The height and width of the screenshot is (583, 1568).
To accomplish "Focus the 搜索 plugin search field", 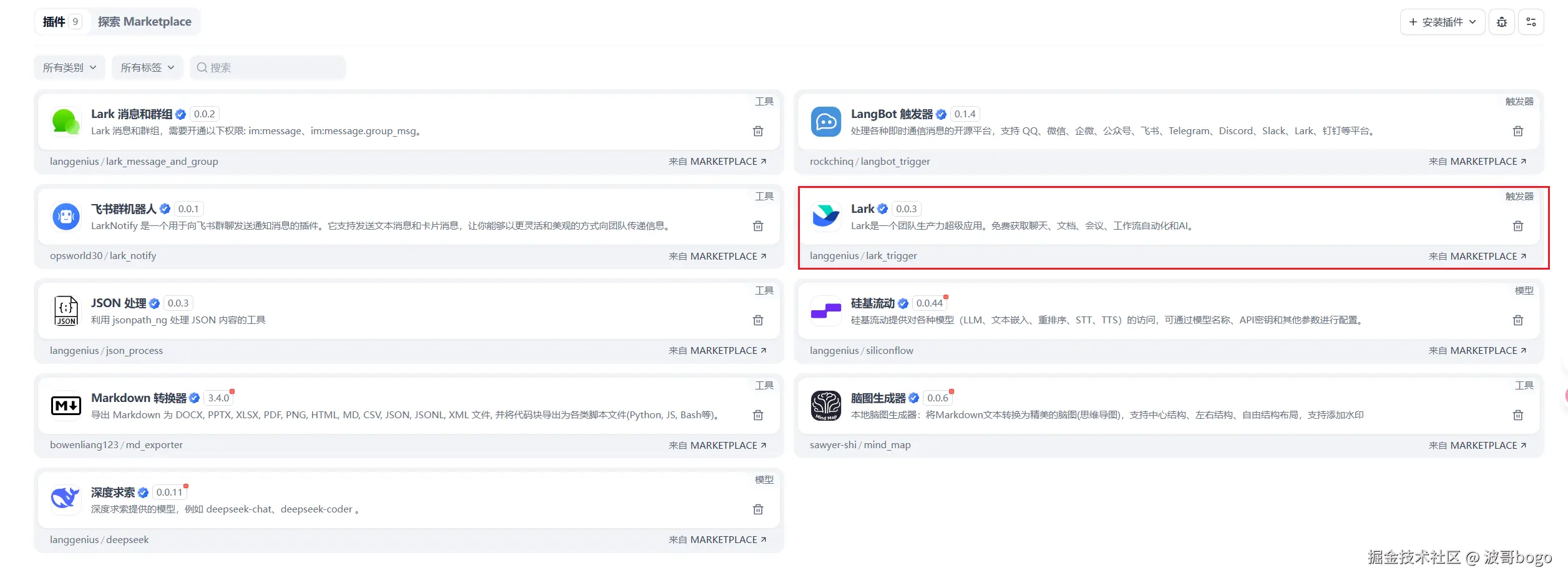I will (268, 67).
